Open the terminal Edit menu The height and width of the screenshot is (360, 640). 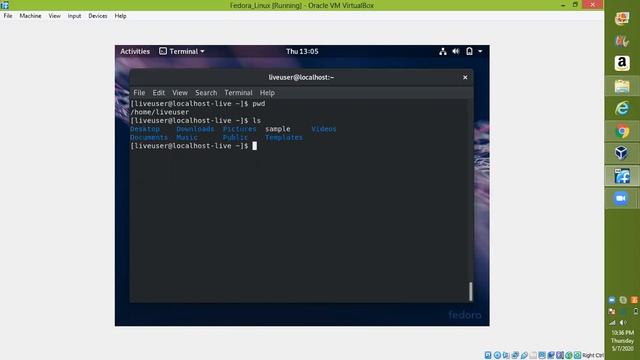(x=158, y=93)
